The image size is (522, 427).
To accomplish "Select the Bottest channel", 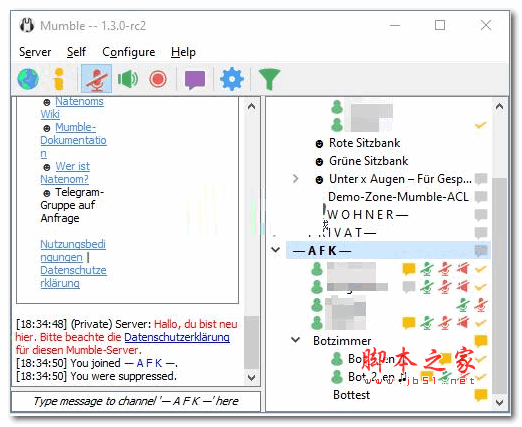I will click(351, 395).
